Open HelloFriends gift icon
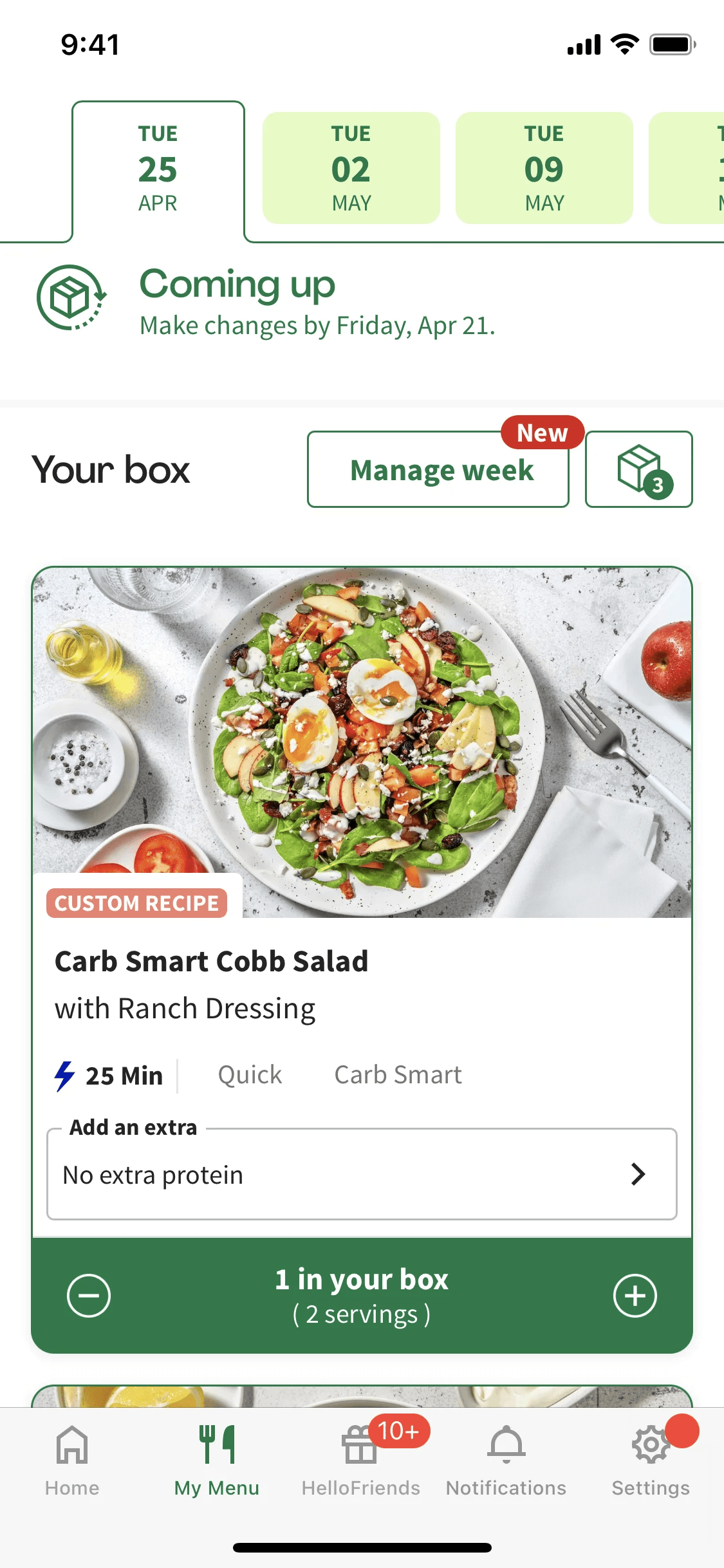The width and height of the screenshot is (724, 1568). (359, 1444)
